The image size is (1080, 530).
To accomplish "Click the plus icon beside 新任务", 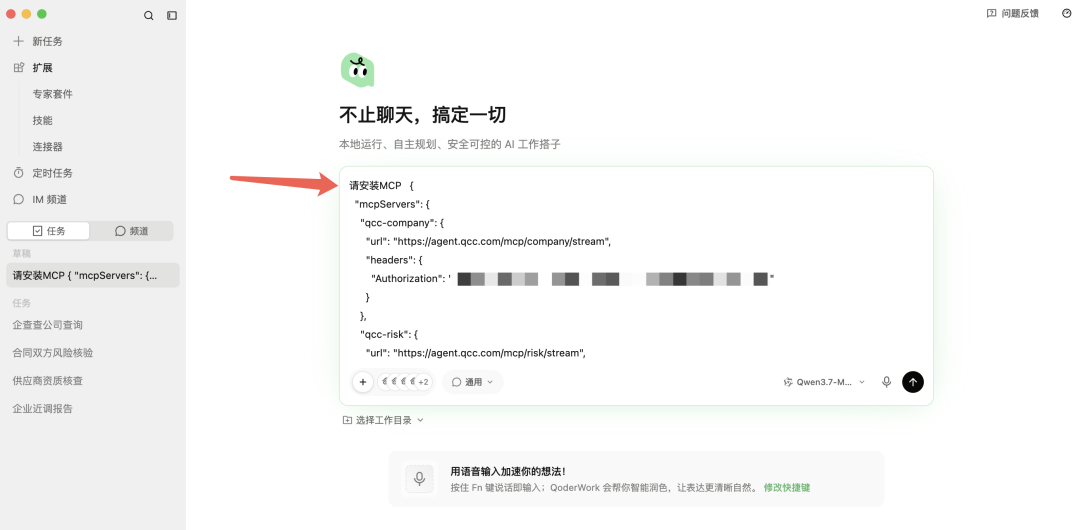I will coord(19,41).
